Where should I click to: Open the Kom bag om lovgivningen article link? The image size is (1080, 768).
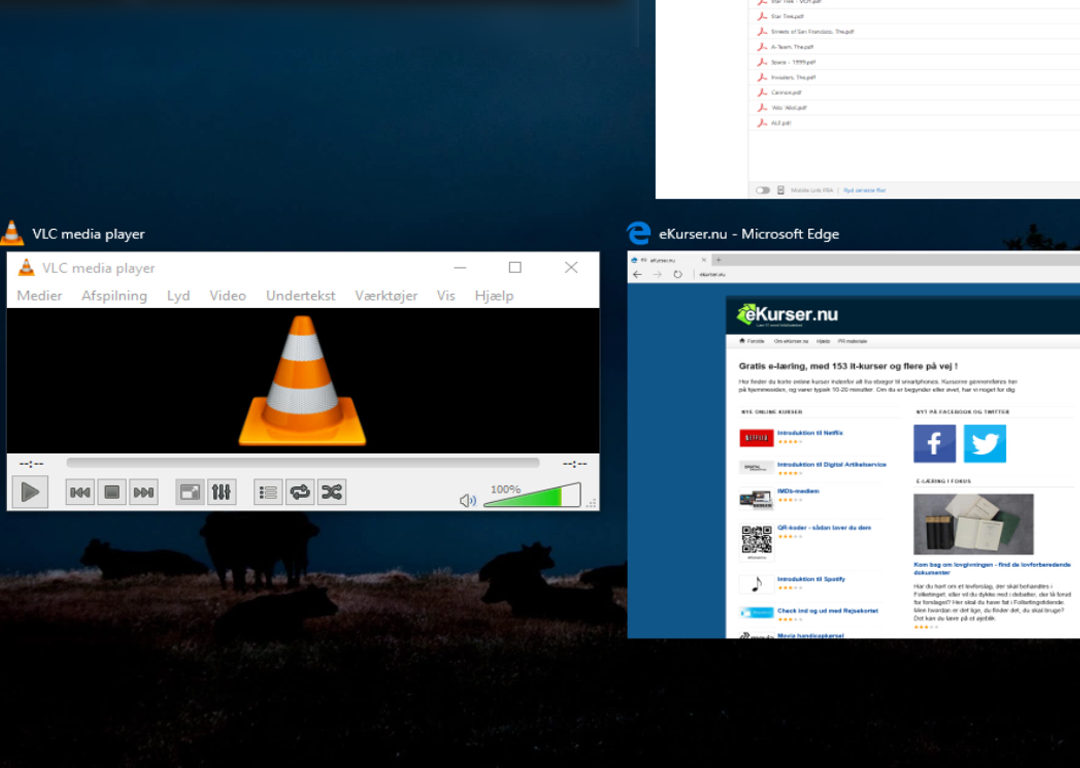pyautogui.click(x=992, y=568)
